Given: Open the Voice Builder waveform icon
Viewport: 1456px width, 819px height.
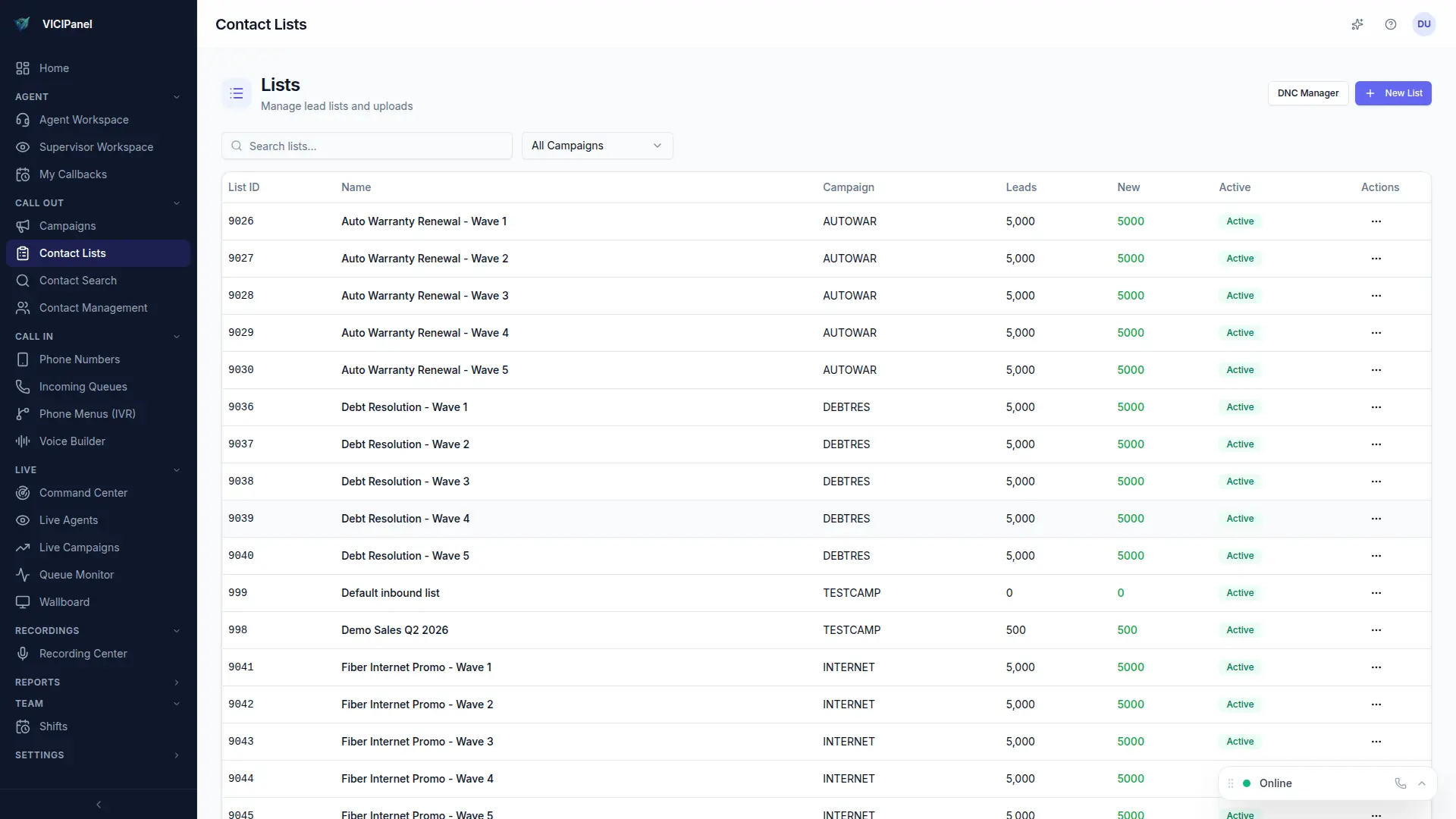Looking at the screenshot, I should click(x=23, y=441).
